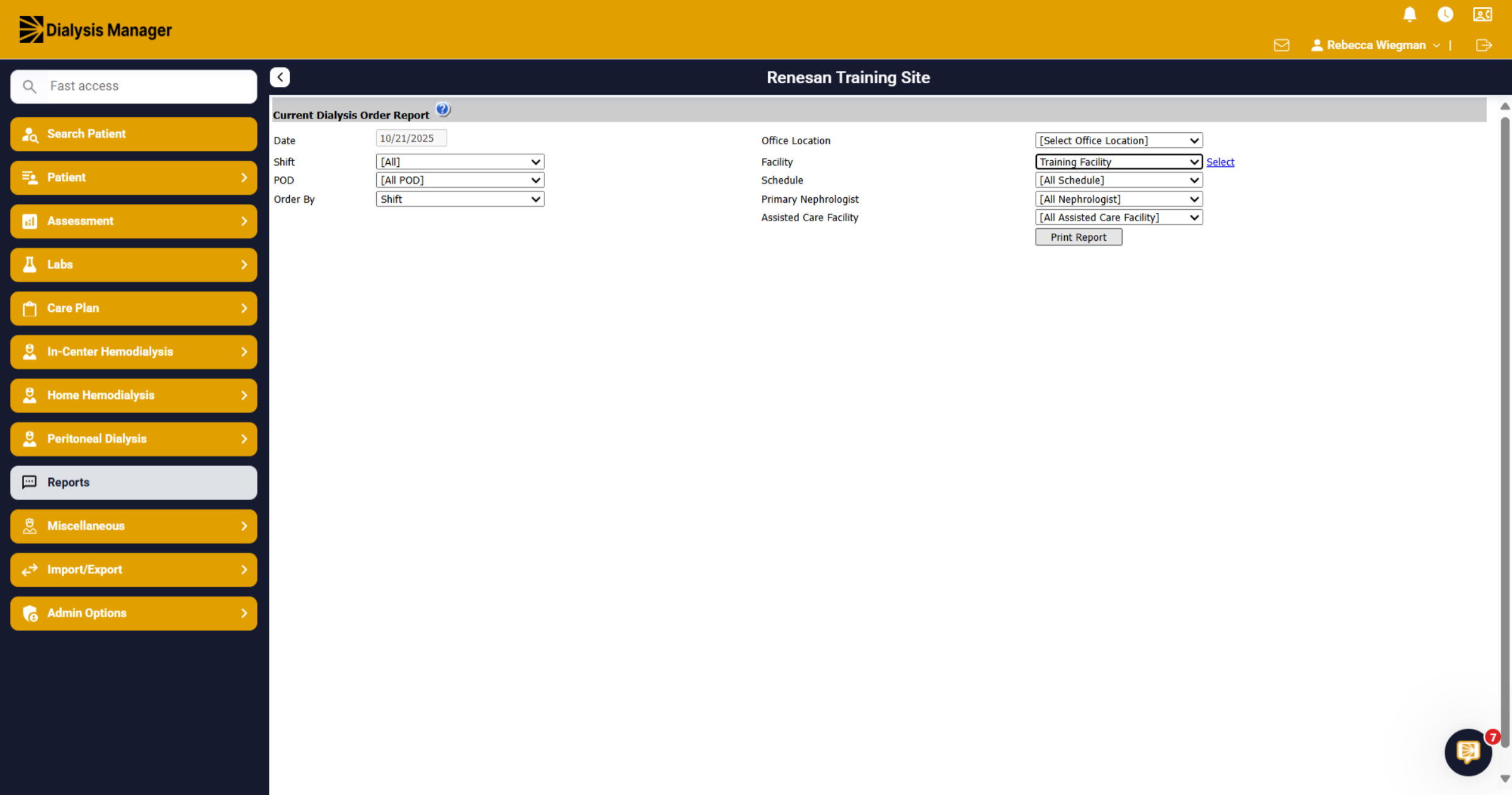Screen dimensions: 1512x795
Task: Expand In-Center Hemodialysis menu
Action: 134,352
